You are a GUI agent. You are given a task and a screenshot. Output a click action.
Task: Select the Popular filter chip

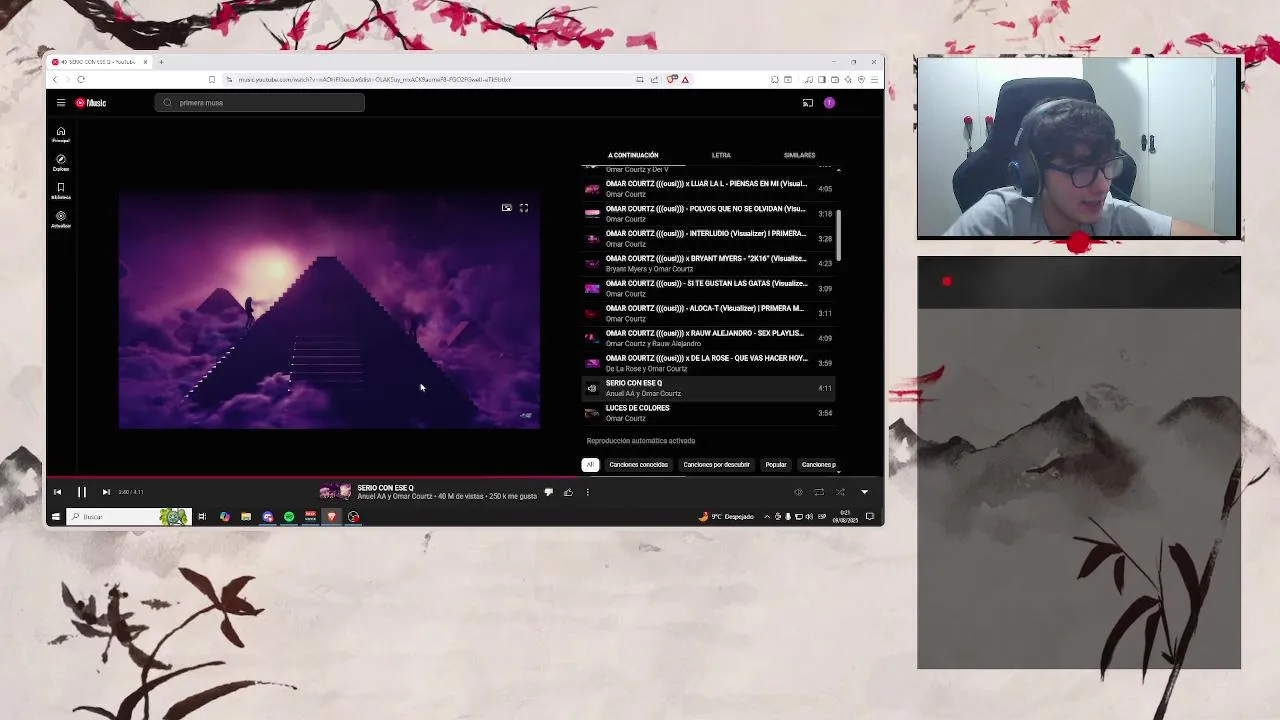point(776,465)
